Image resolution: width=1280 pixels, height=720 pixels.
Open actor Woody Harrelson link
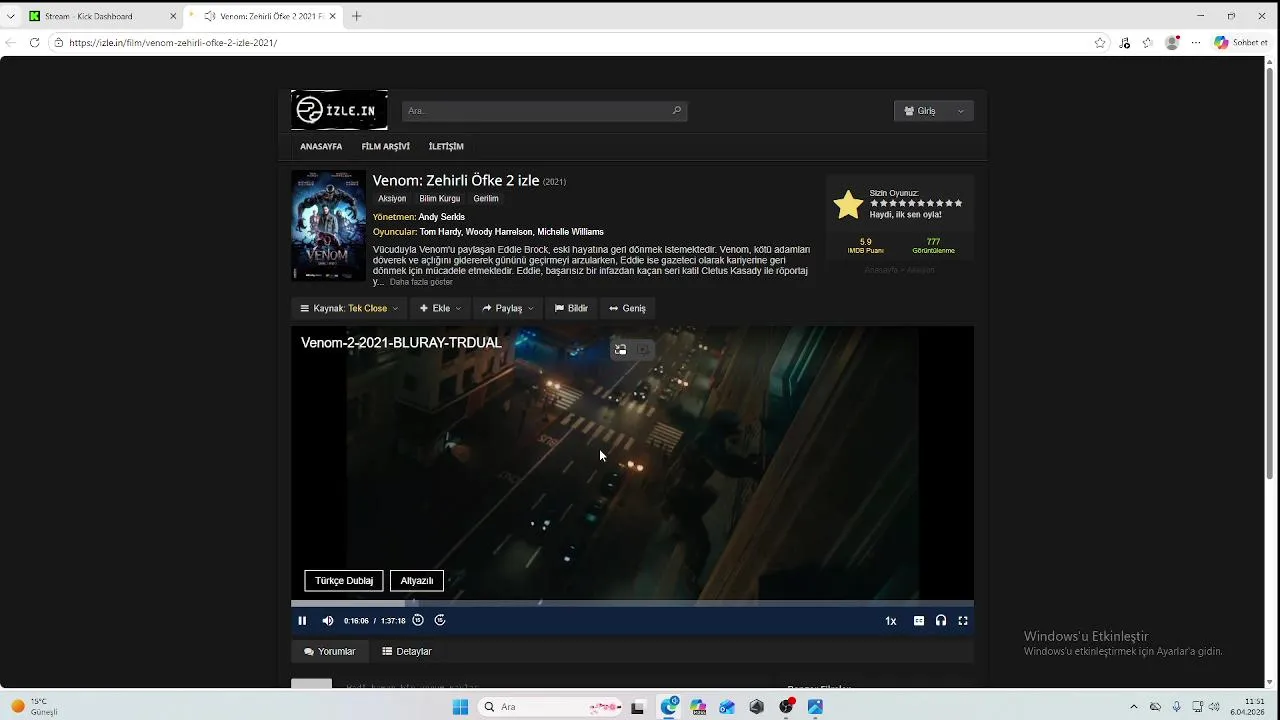pyautogui.click(x=499, y=232)
